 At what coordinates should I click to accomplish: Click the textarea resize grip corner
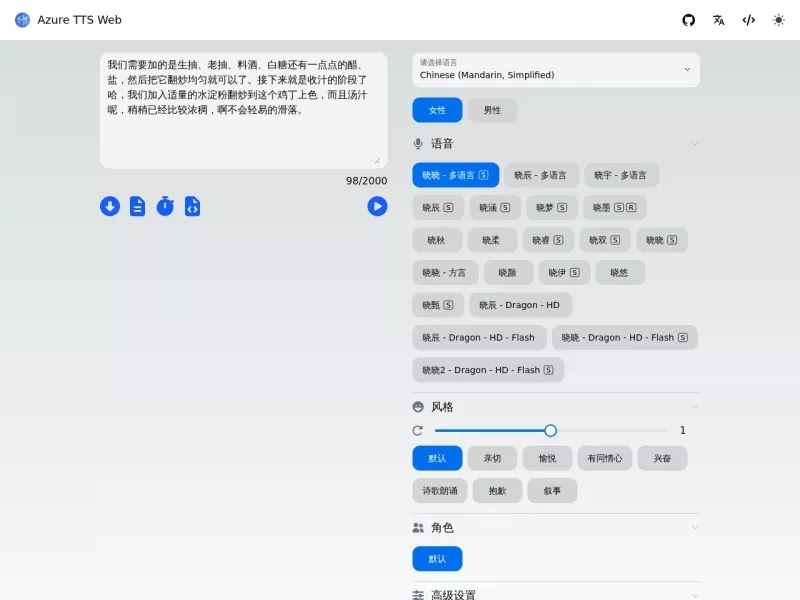378,161
